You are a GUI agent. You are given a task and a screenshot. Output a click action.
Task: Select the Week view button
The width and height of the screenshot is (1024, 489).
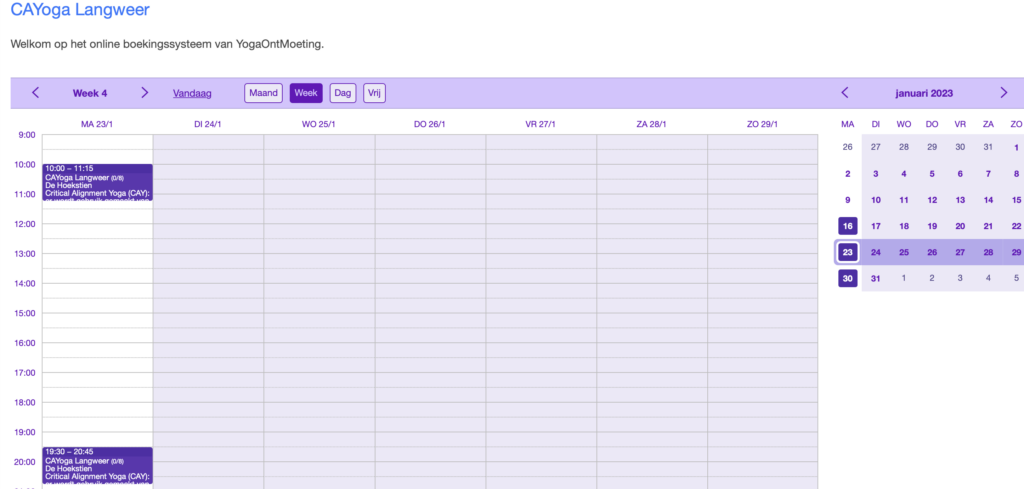click(x=306, y=93)
